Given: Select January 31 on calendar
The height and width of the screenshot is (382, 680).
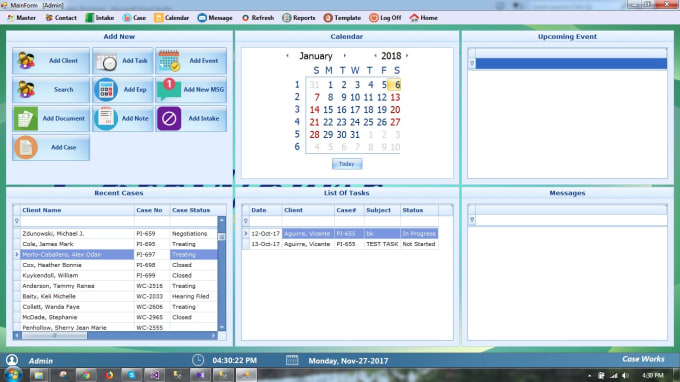Looking at the screenshot, I should coord(355,135).
